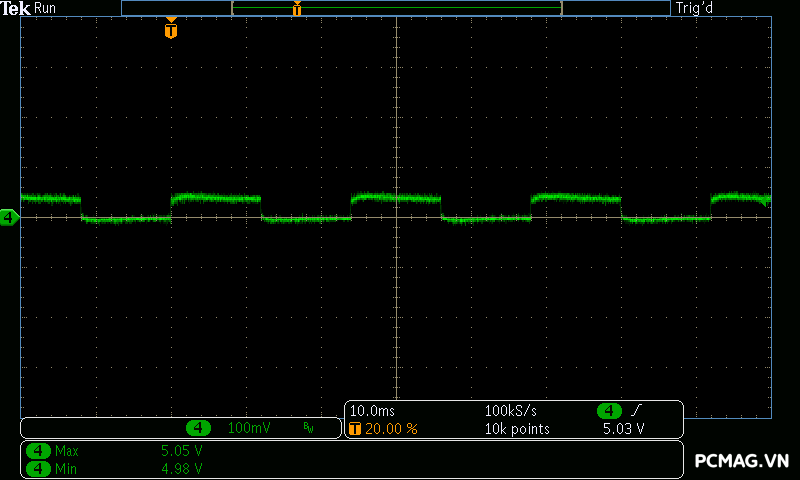Click the Trig'd trigger status

(x=693, y=8)
